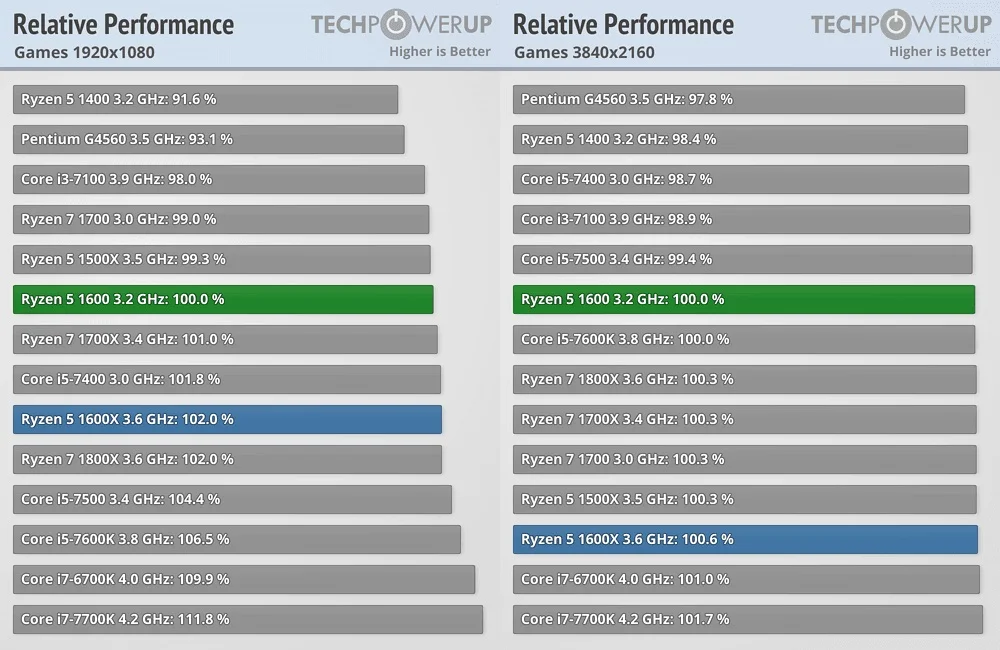The image size is (1000, 650).
Task: Click the Games 3840x2160 subtitle
Action: click(x=584, y=52)
